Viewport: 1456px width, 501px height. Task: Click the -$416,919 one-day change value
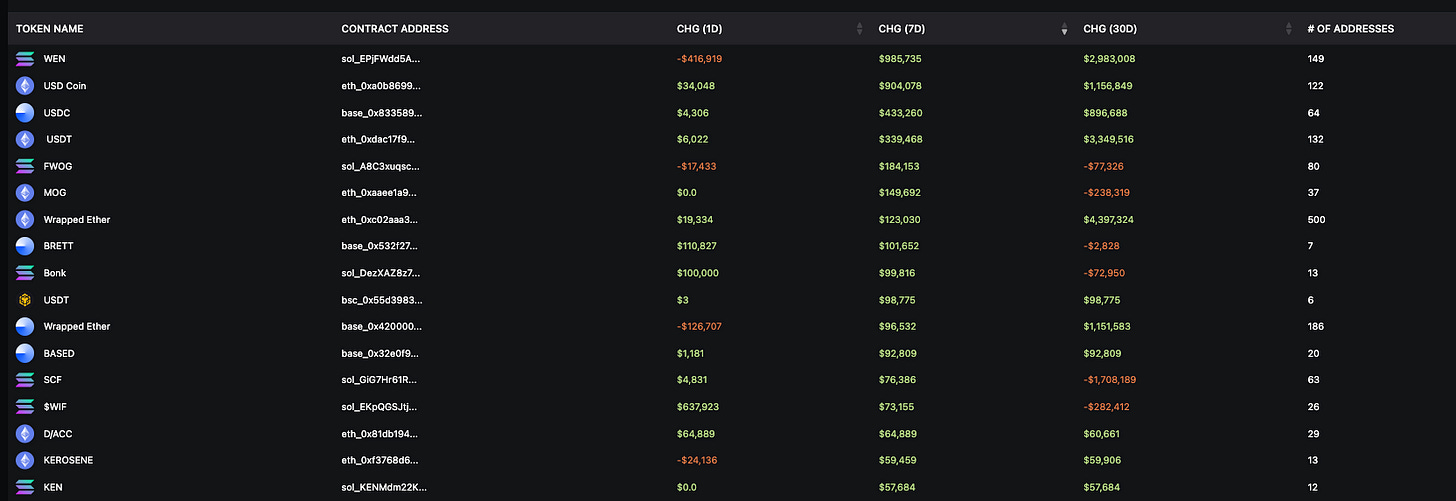[700, 59]
